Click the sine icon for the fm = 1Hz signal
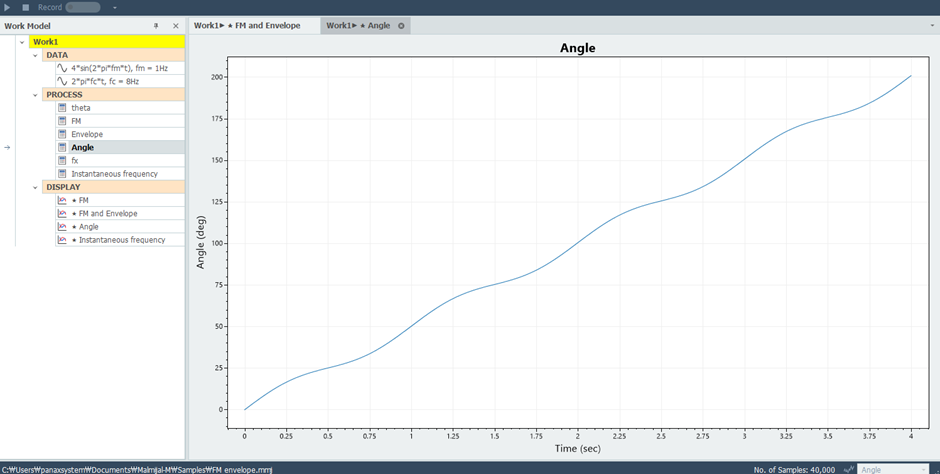 [62, 68]
